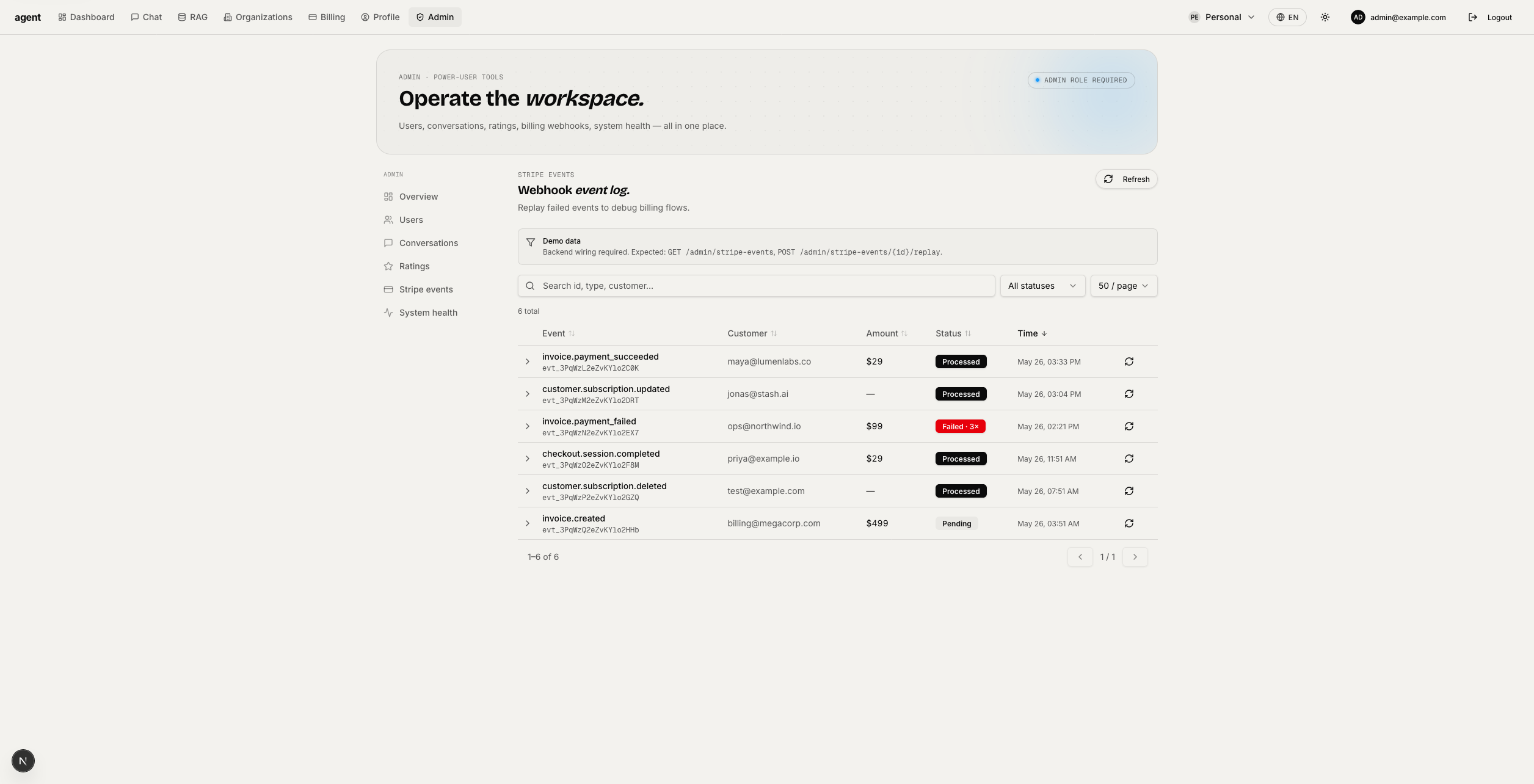Viewport: 1534px width, 784px height.
Task: Click the $499 amount cell
Action: coord(877,523)
